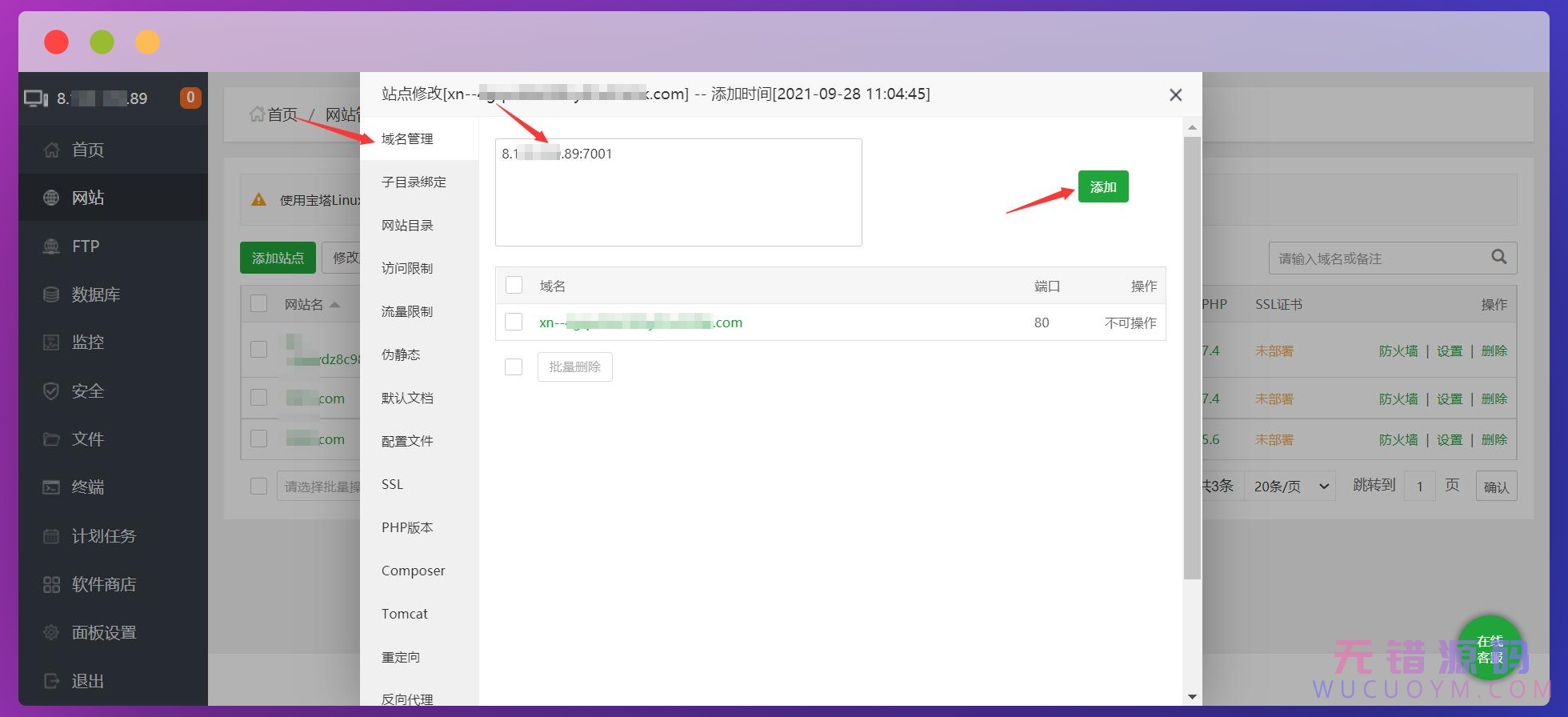This screenshot has width=1568, height=717.
Task: Toggle the select-all checkbox in domain table header
Action: click(514, 286)
